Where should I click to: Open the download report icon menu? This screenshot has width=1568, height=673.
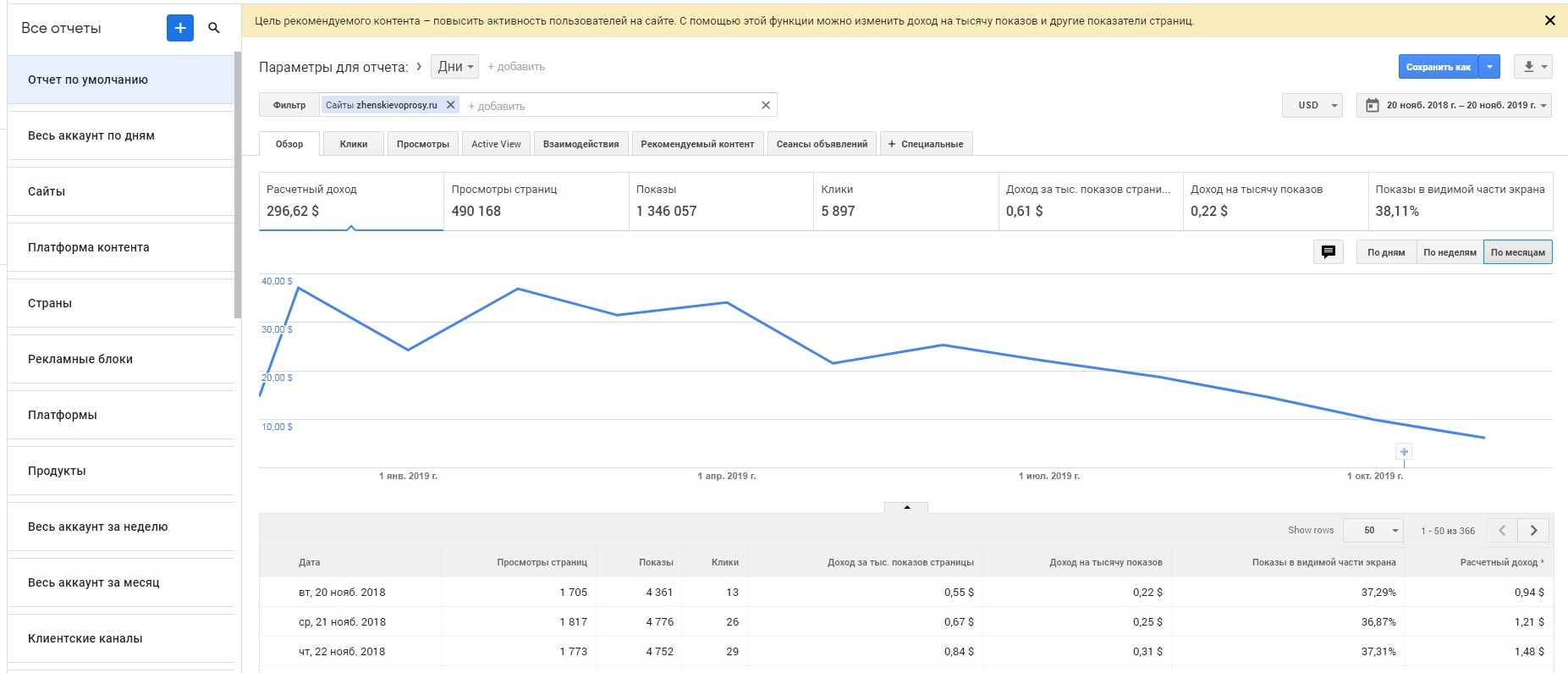(x=1532, y=67)
